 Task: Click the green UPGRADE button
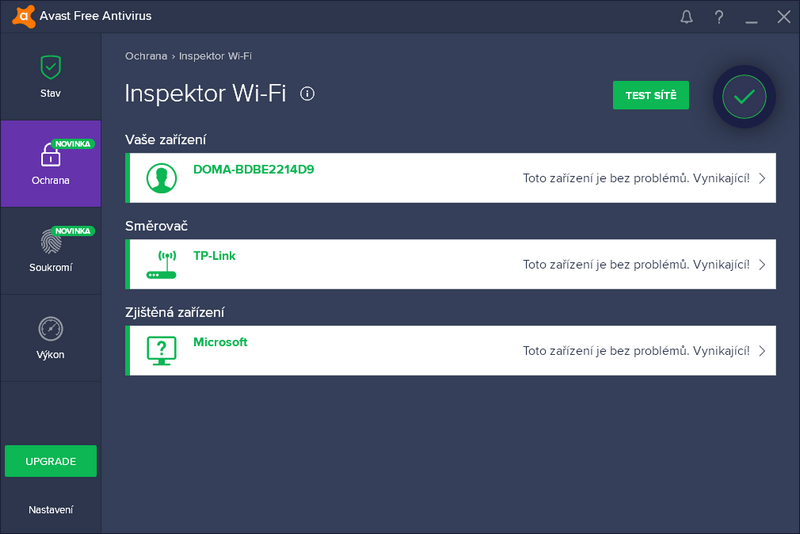(51, 461)
